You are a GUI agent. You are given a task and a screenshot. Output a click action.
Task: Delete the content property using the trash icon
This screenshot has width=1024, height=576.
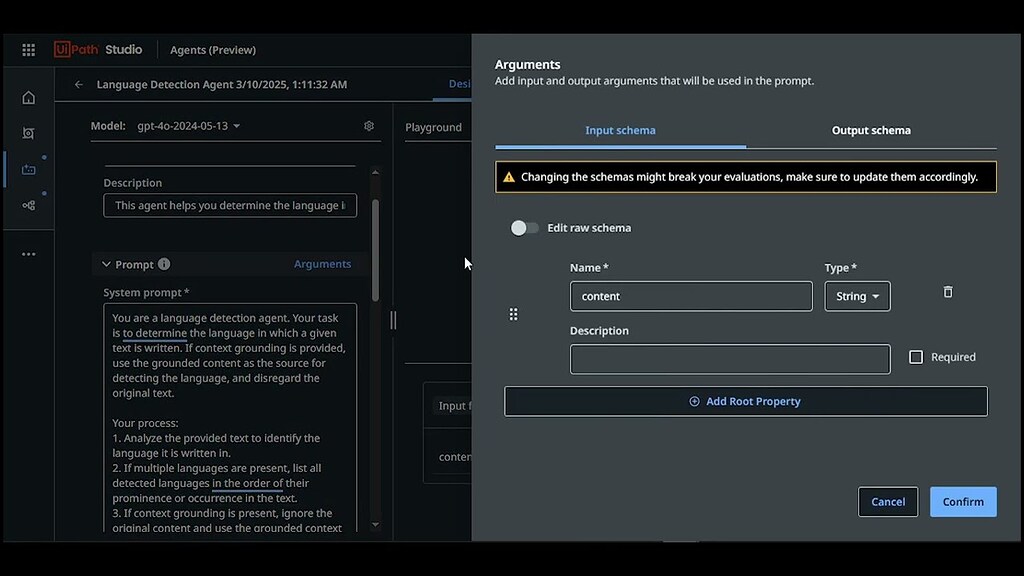point(947,291)
